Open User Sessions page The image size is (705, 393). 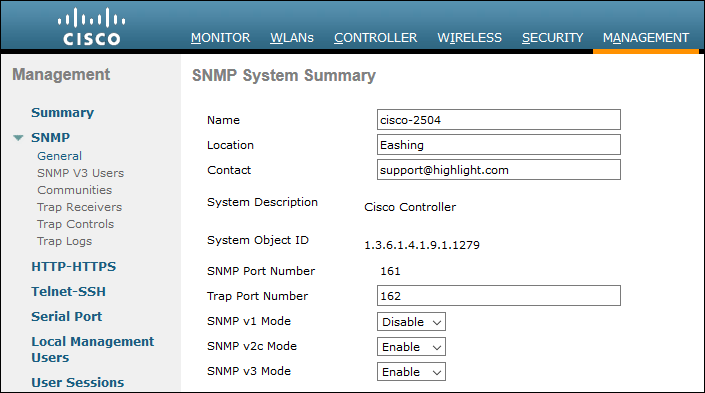coord(78,383)
